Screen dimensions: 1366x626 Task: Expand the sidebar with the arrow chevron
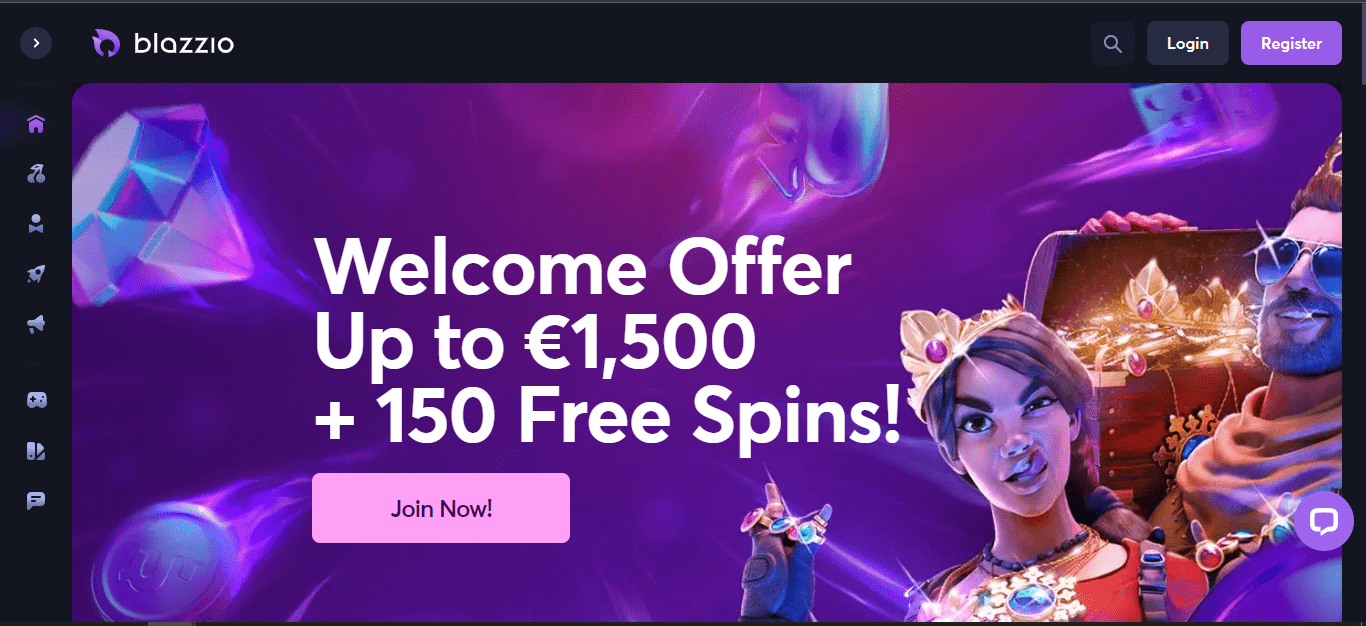pos(36,43)
